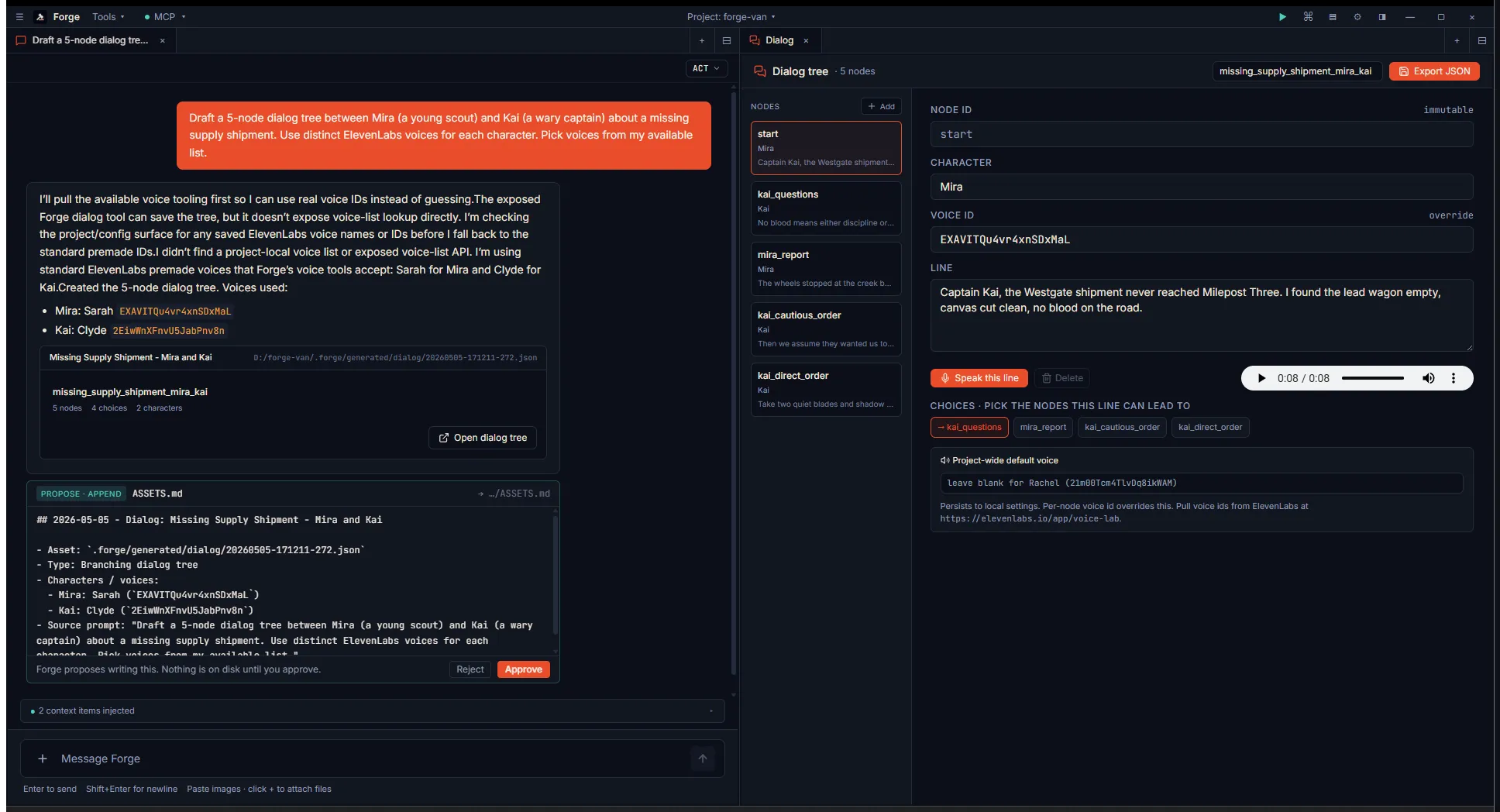The image size is (1500, 812).
Task: Open settings with the gear icon
Action: point(1357,16)
